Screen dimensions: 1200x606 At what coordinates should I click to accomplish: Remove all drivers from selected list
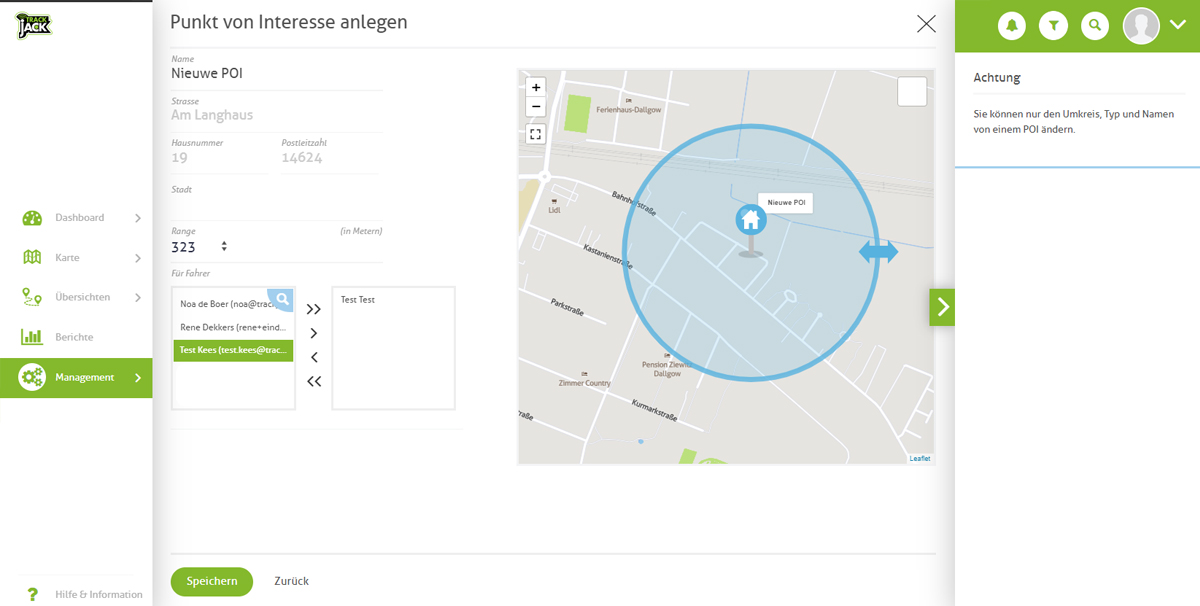pyautogui.click(x=314, y=381)
